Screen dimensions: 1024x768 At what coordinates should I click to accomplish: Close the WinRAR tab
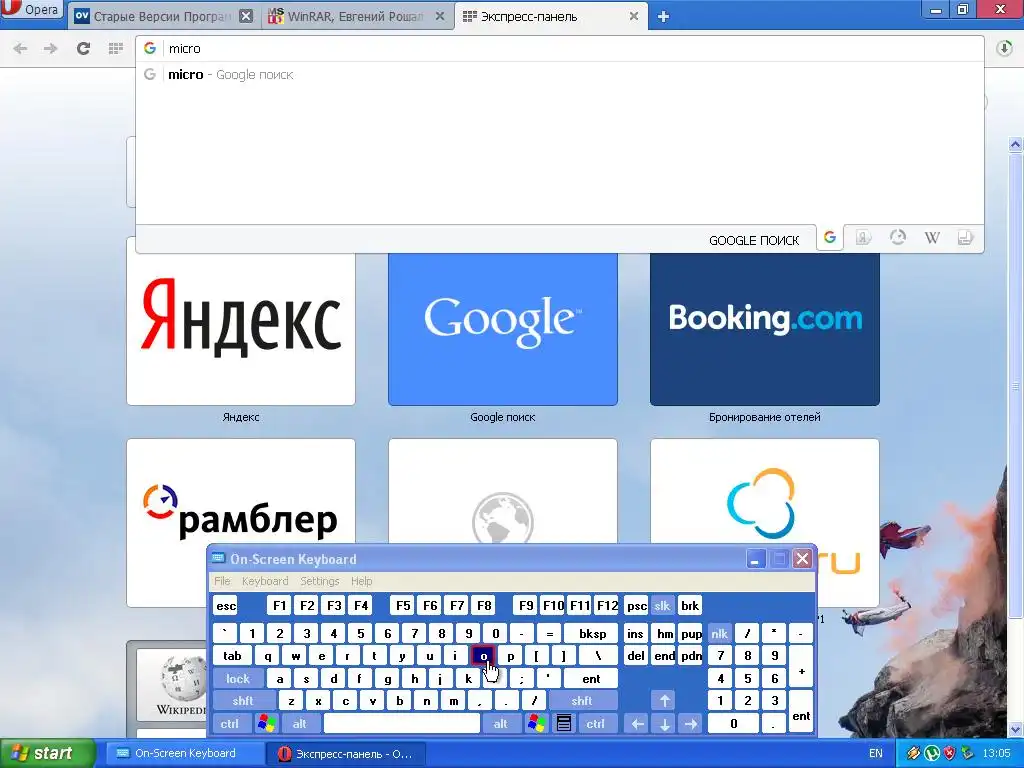[x=440, y=16]
